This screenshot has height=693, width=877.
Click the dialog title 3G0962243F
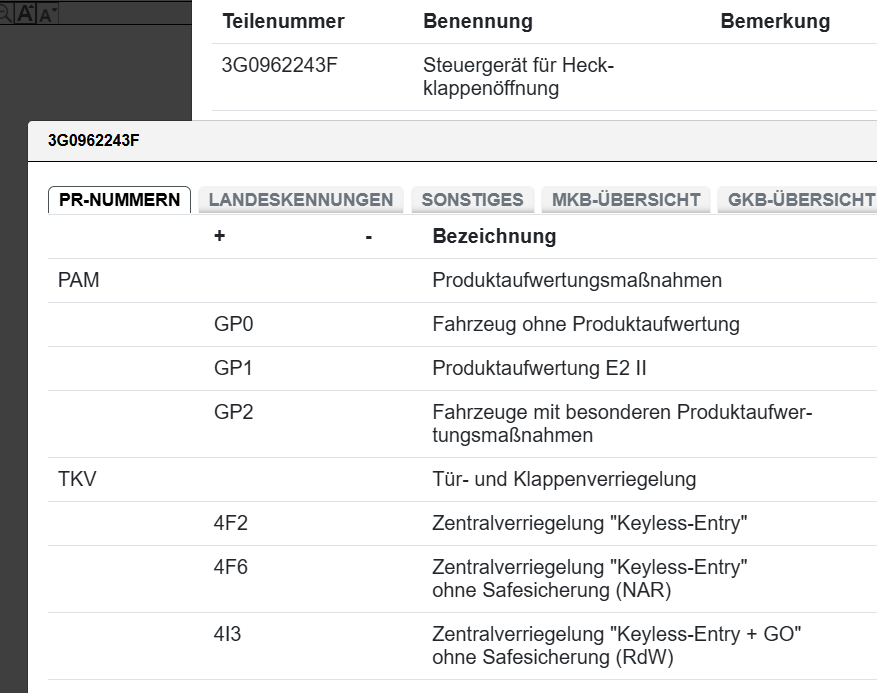click(93, 140)
